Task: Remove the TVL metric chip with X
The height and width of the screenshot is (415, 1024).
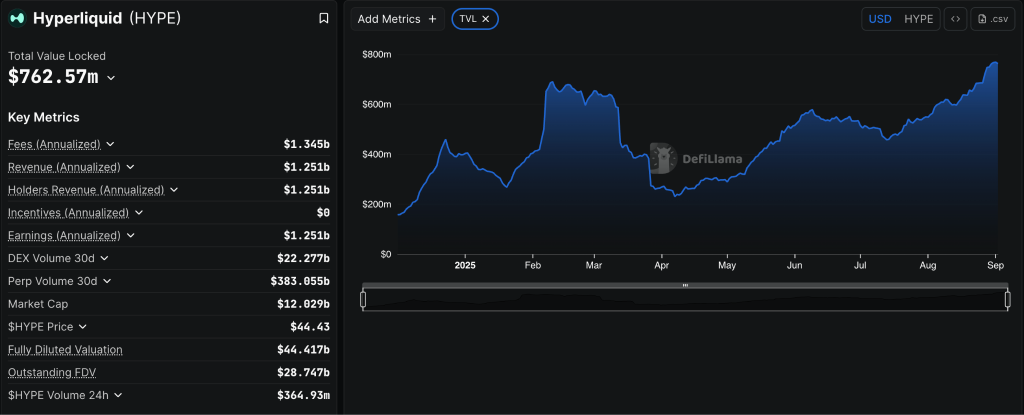Action: [485, 19]
